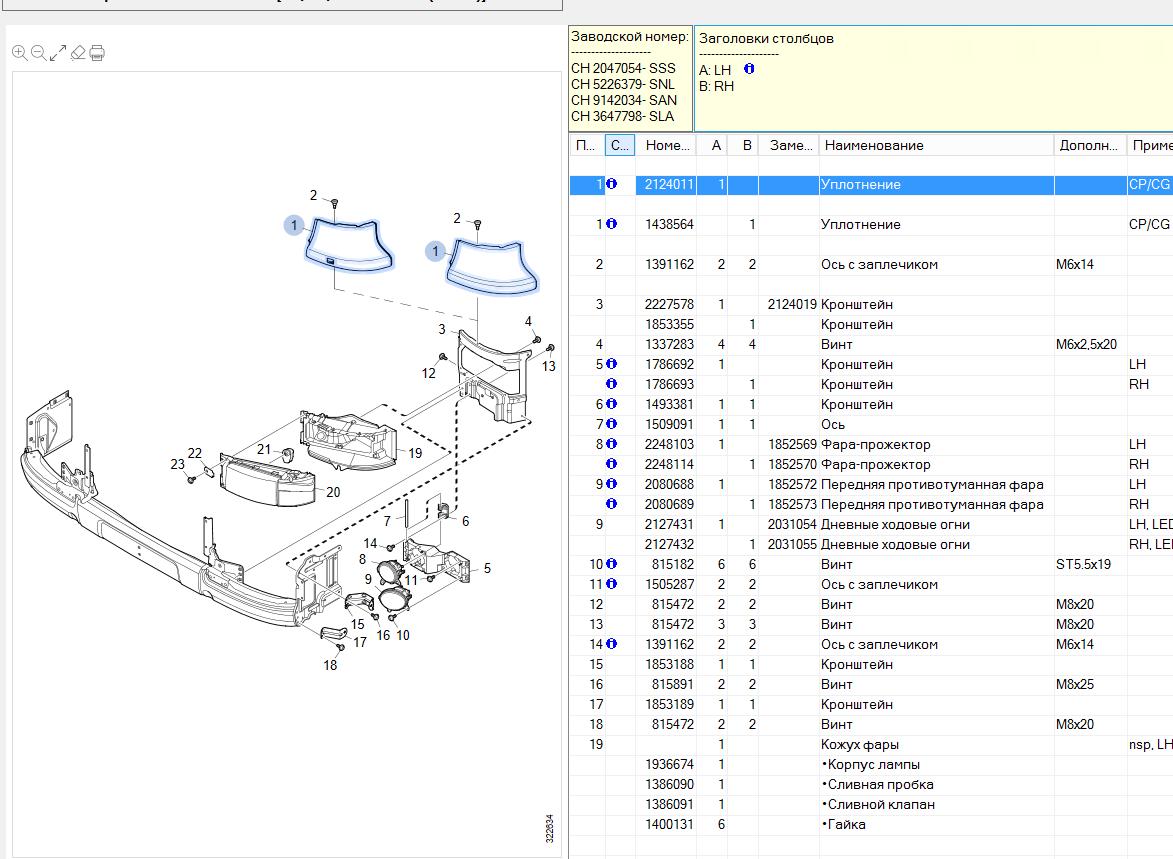This screenshot has height=859, width=1173.
Task: Click the 'Номе...' column header
Action: click(667, 145)
